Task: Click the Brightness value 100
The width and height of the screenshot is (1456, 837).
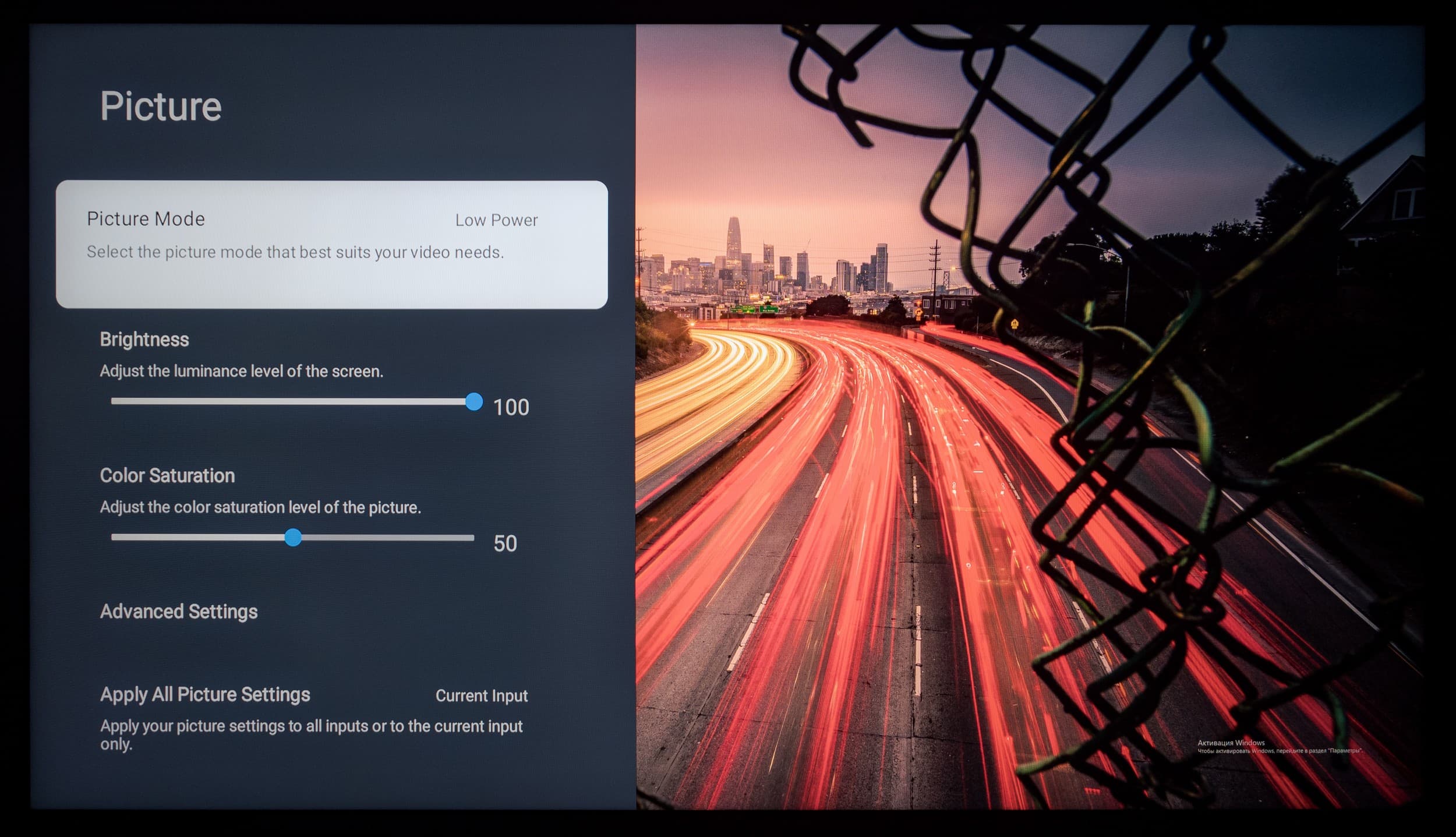Action: 511,407
